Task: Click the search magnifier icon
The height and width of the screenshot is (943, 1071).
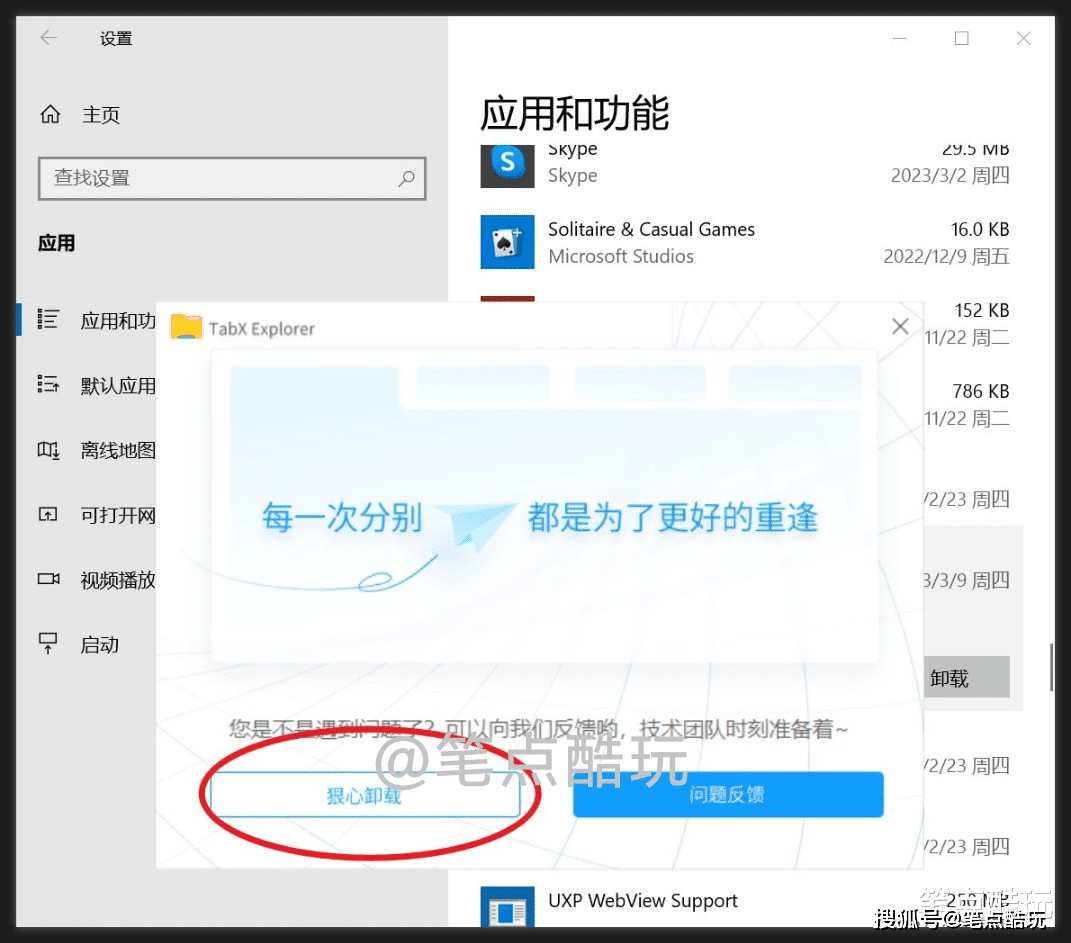Action: point(406,179)
